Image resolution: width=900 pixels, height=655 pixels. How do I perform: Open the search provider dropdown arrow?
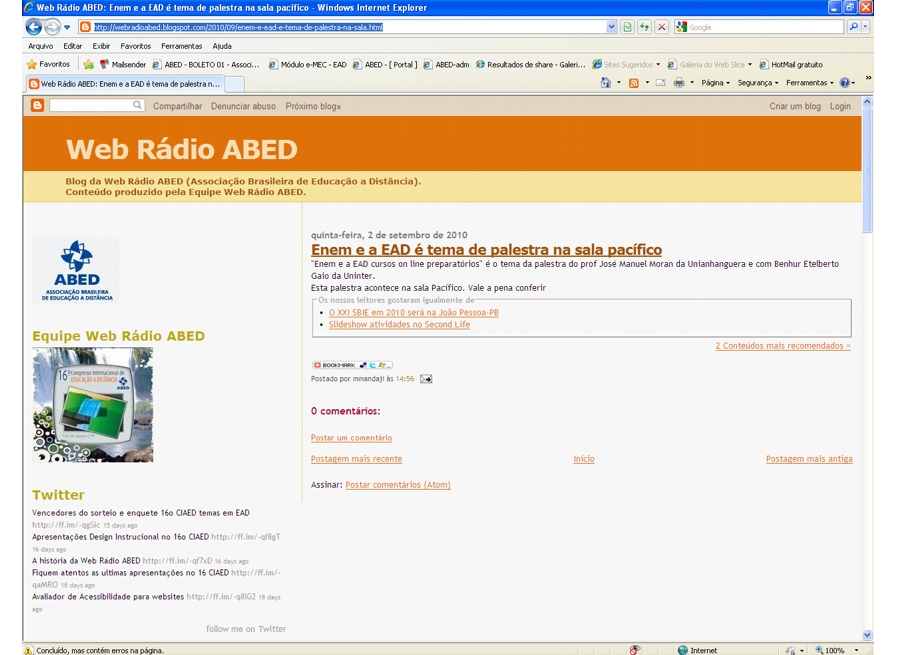pyautogui.click(x=865, y=27)
